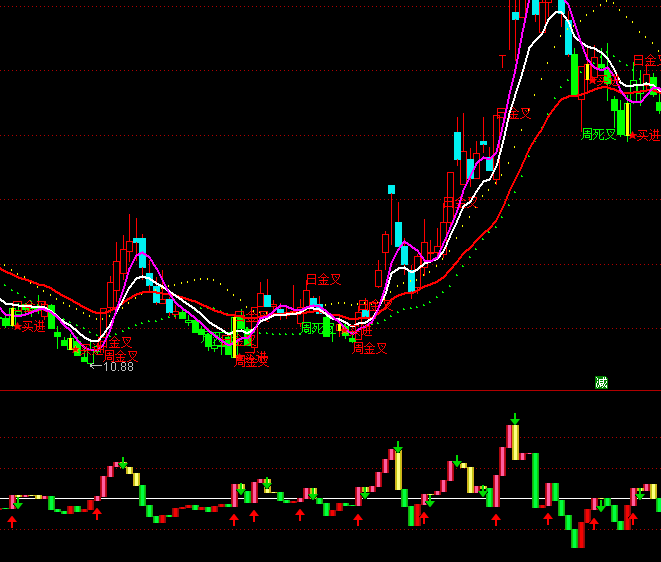661x562 pixels.
Task: Click 周金叉 label just above 10.88
Action: 121,355
